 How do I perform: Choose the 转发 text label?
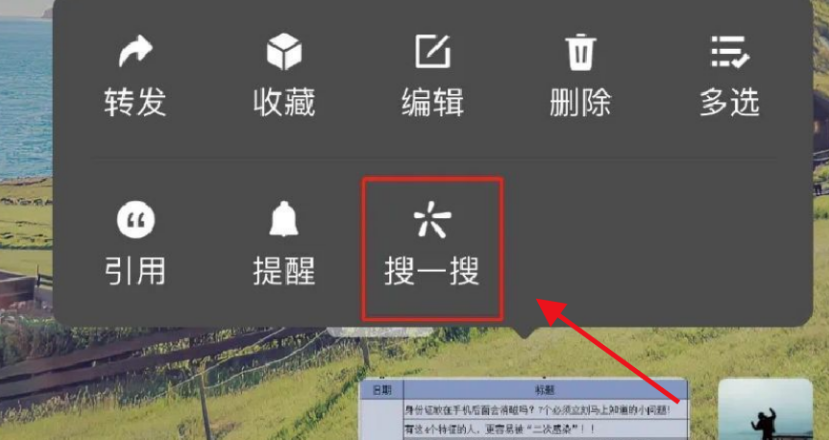(x=135, y=102)
